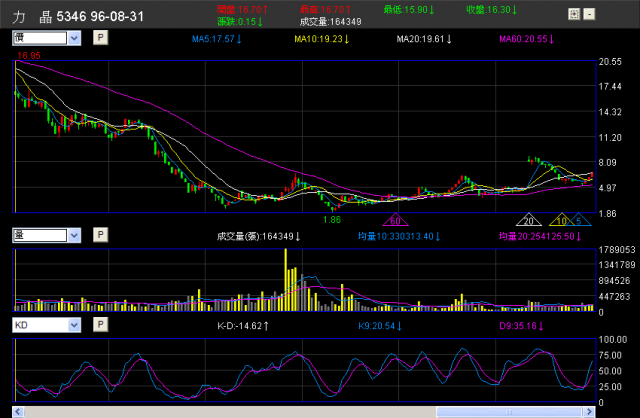This screenshot has width=640, height=418.
Task: Click the MA5:17.57 label
Action: [217, 39]
